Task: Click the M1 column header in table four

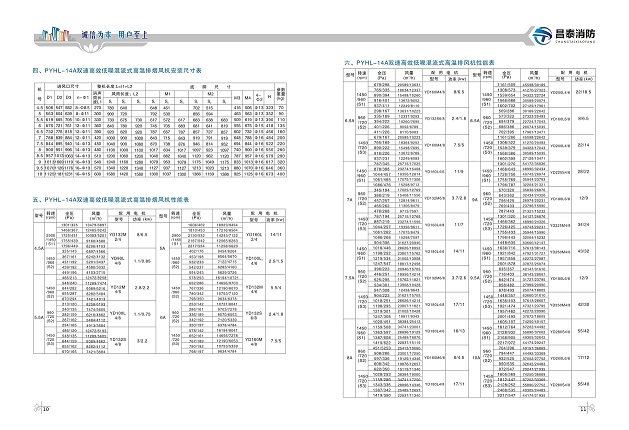Action: click(167, 93)
